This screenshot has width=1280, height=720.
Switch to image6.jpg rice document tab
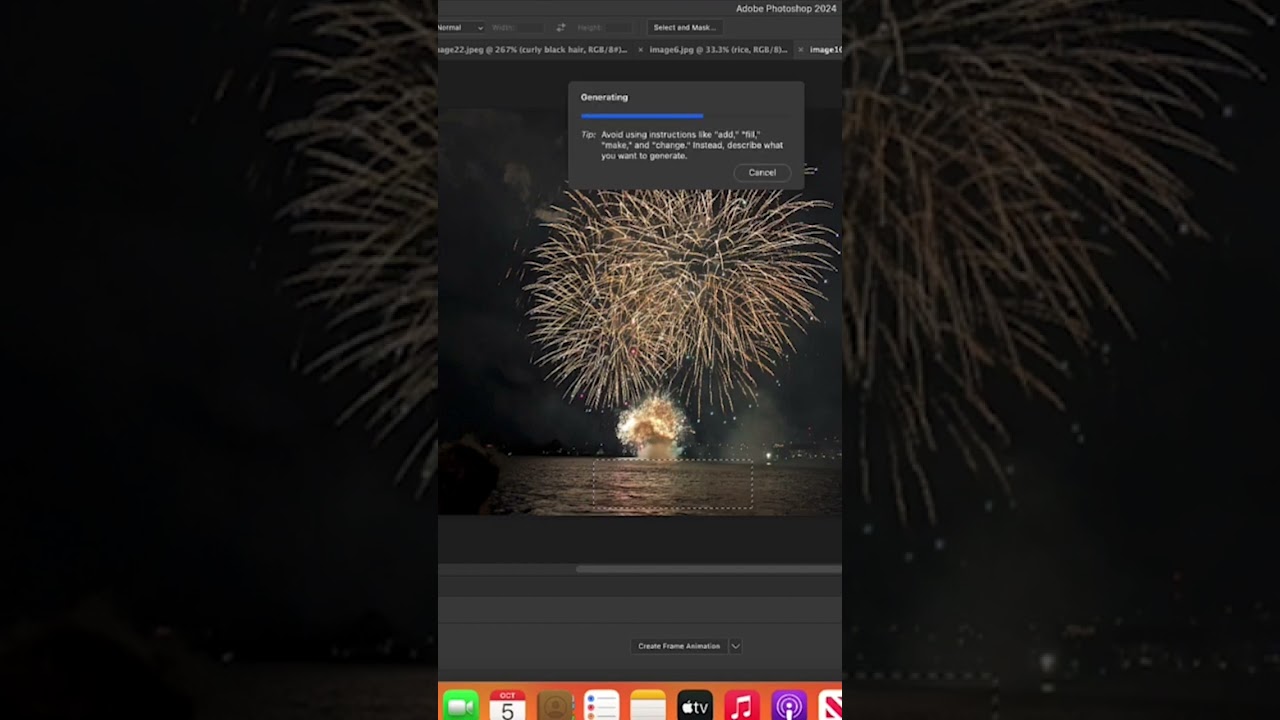coord(719,49)
